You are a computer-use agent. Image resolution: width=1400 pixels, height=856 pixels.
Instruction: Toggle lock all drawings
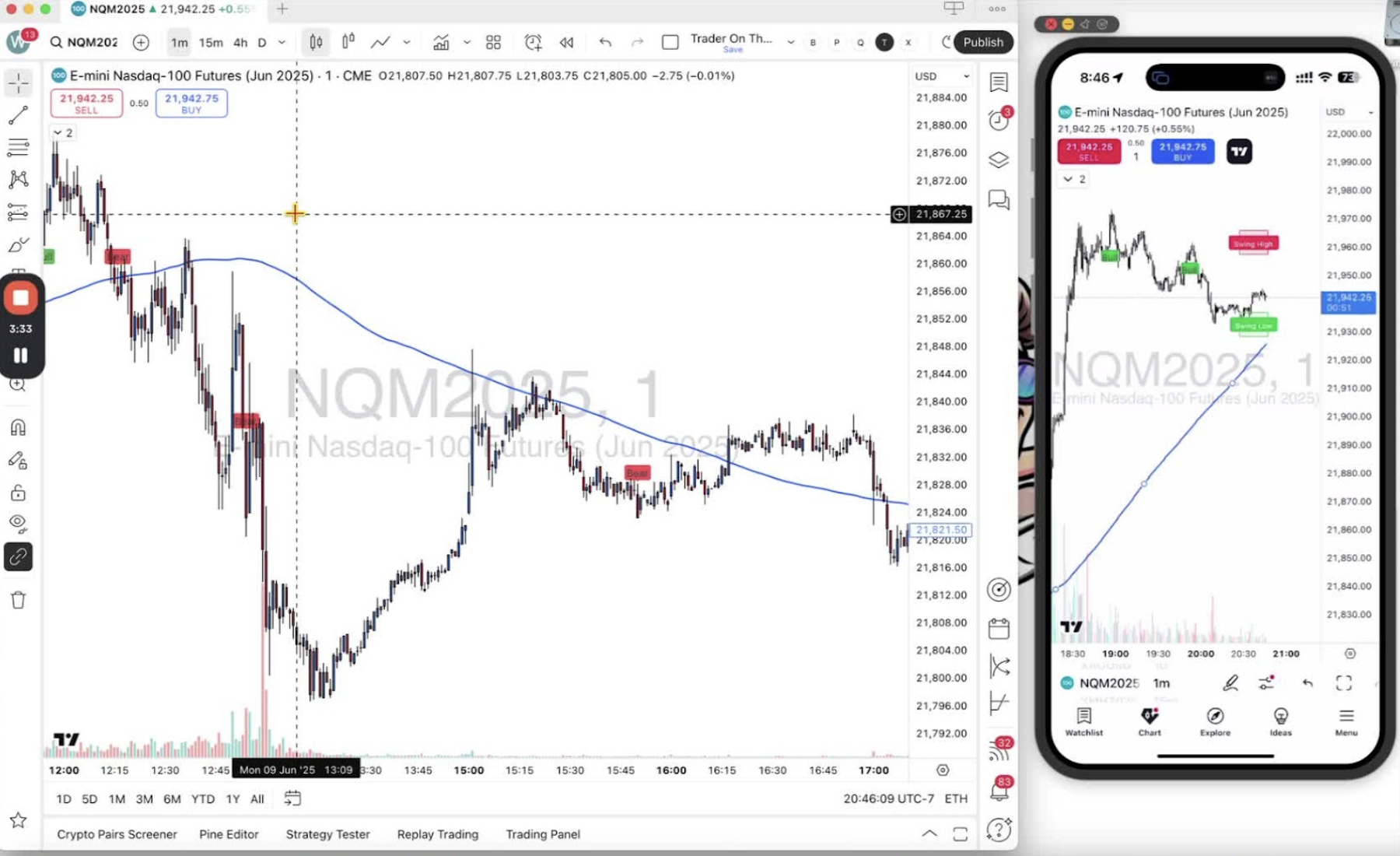[x=18, y=493]
